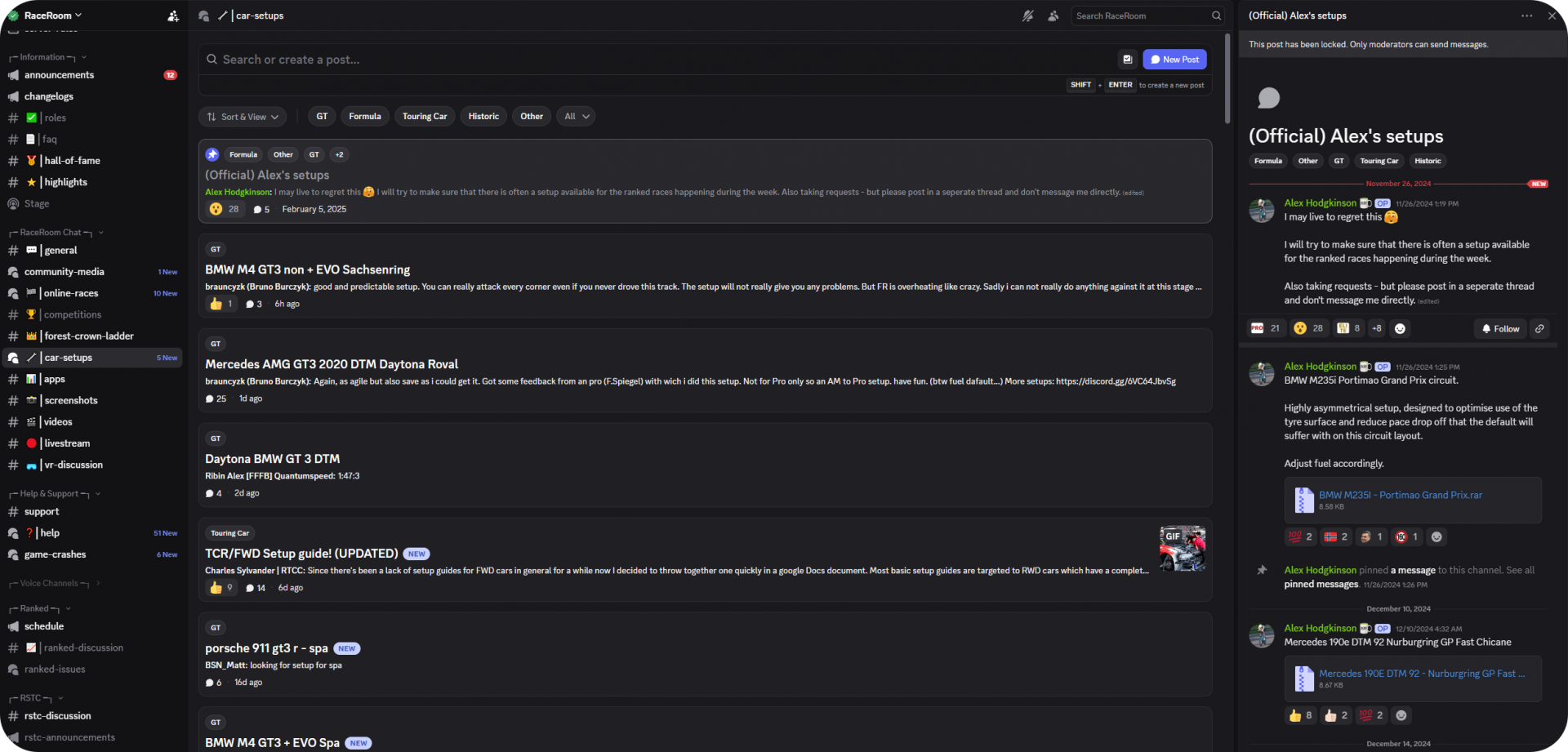
Task: Filter posts by Historic tag
Action: pyautogui.click(x=483, y=117)
